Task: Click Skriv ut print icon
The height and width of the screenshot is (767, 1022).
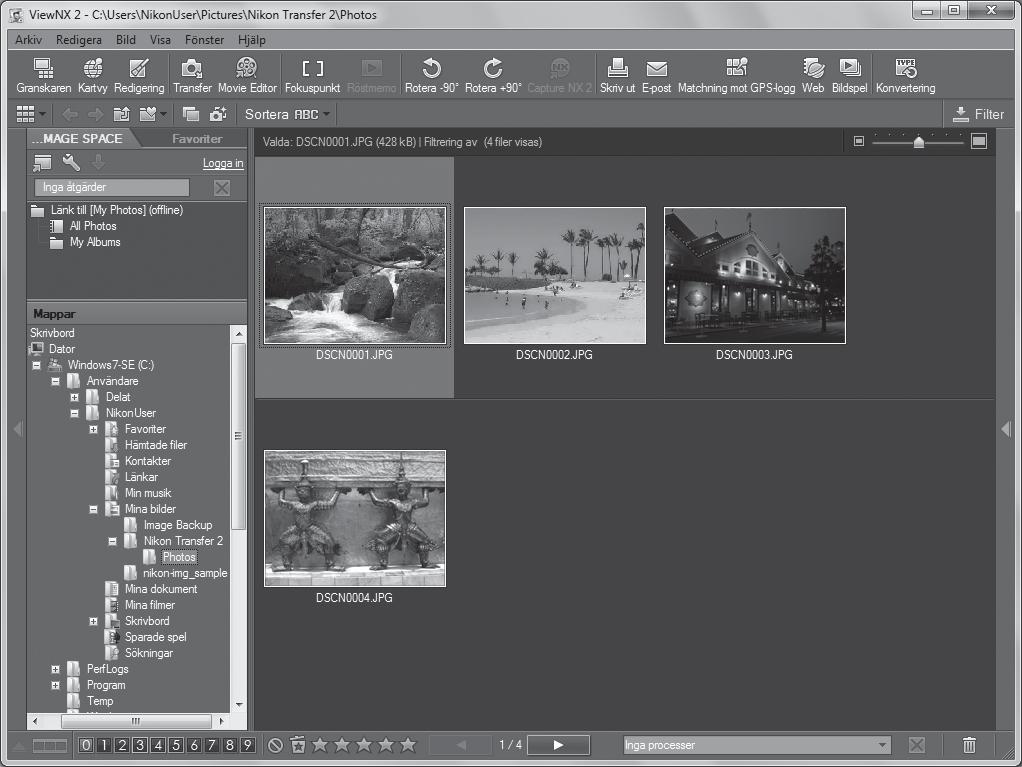Action: coord(617,76)
